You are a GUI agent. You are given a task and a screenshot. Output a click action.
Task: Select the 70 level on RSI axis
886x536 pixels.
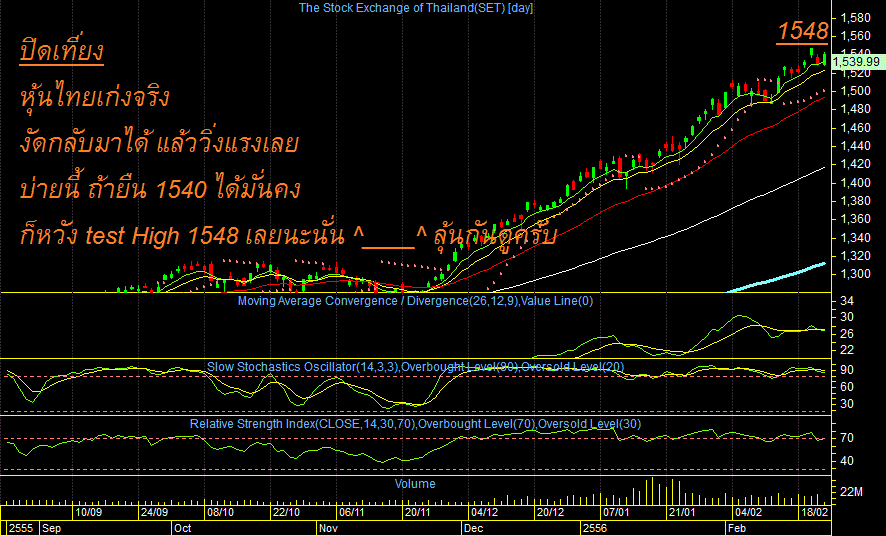(847, 438)
